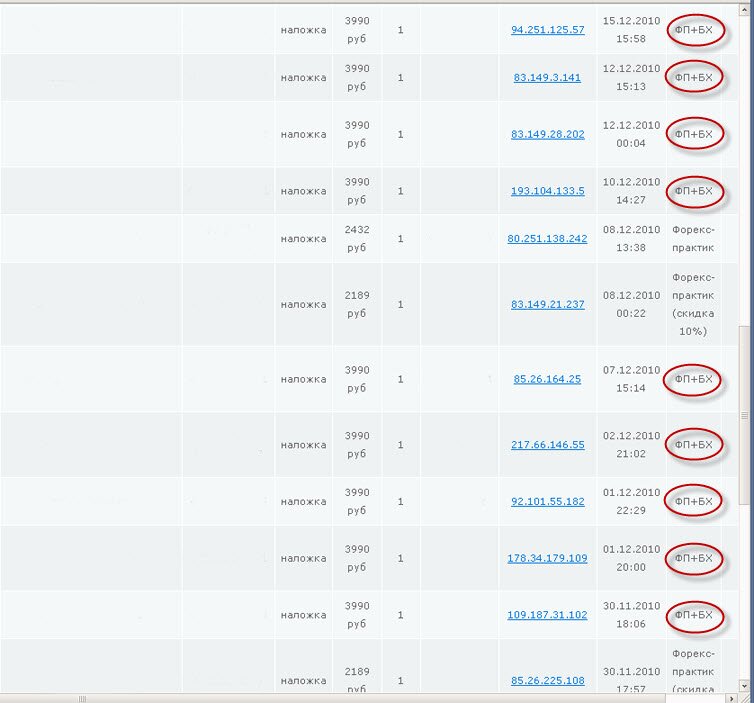The width and height of the screenshot is (754, 703).
Task: Open the 83.149.28.202 IP address
Action: pyautogui.click(x=547, y=134)
